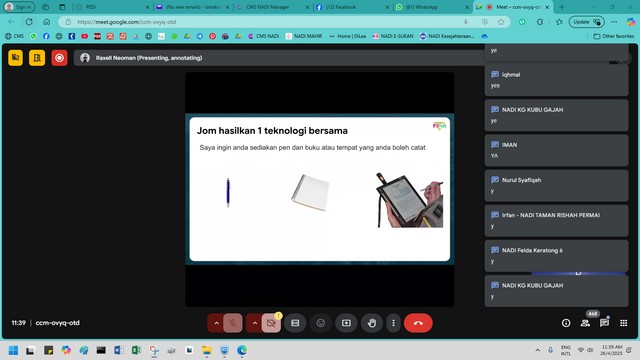Switch to the CMS NADI Manager tab
This screenshot has width=640, height=360.
pos(267,7)
